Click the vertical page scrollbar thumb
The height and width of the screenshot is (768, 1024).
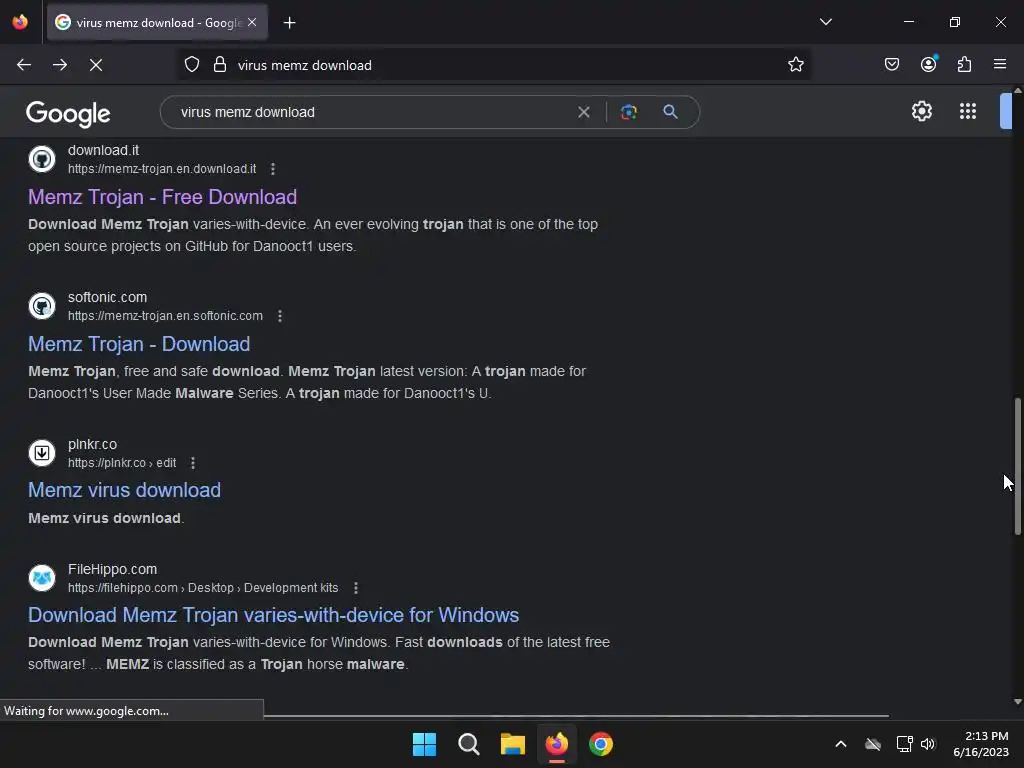click(1017, 466)
